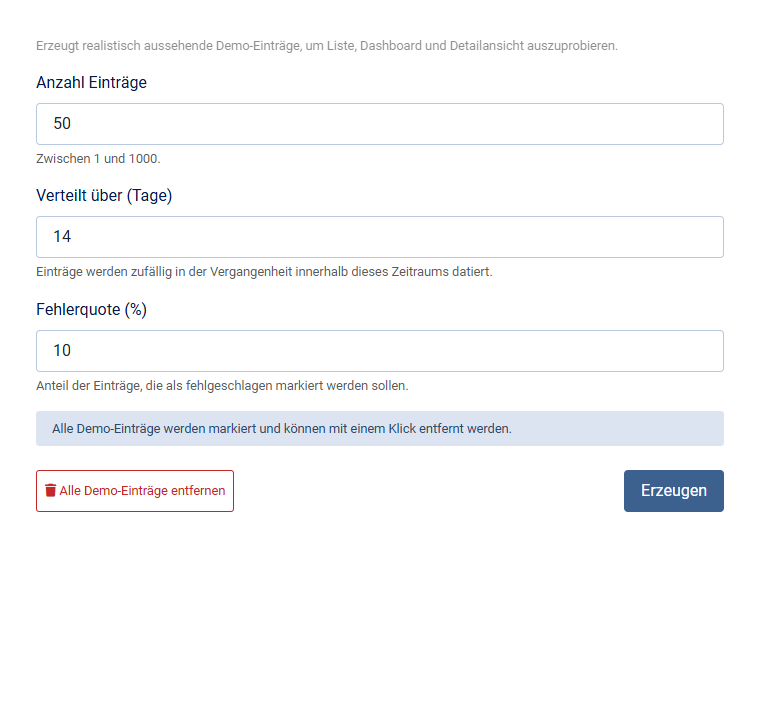Click the value 10 in the error rate field
The image size is (760, 720).
62,351
